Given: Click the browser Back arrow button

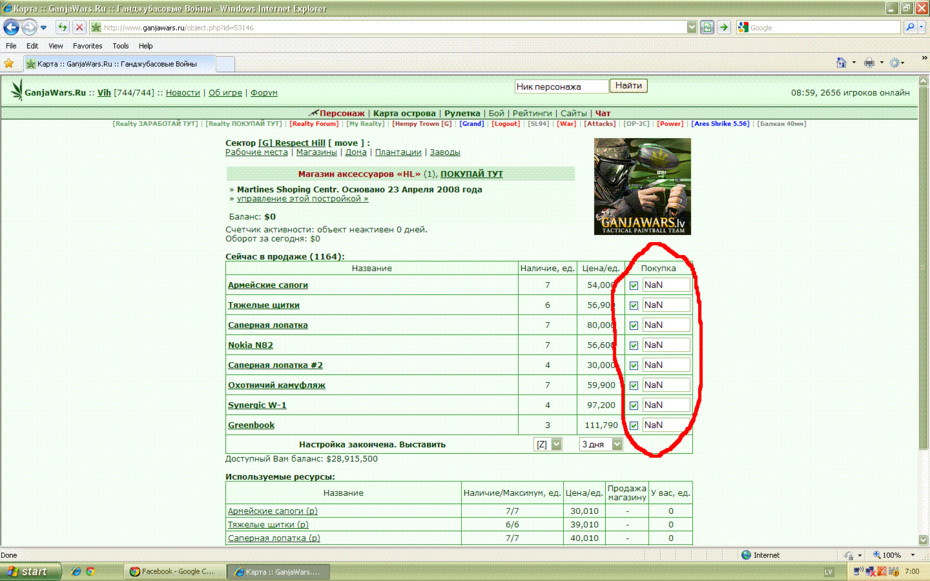Looking at the screenshot, I should point(11,27).
